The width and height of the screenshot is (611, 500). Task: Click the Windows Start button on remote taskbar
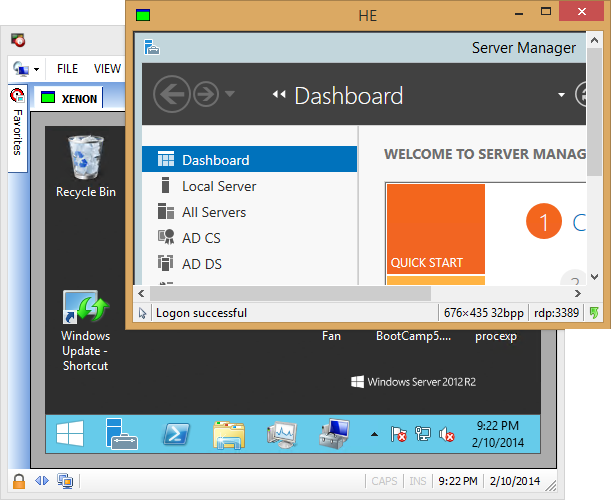(70, 433)
